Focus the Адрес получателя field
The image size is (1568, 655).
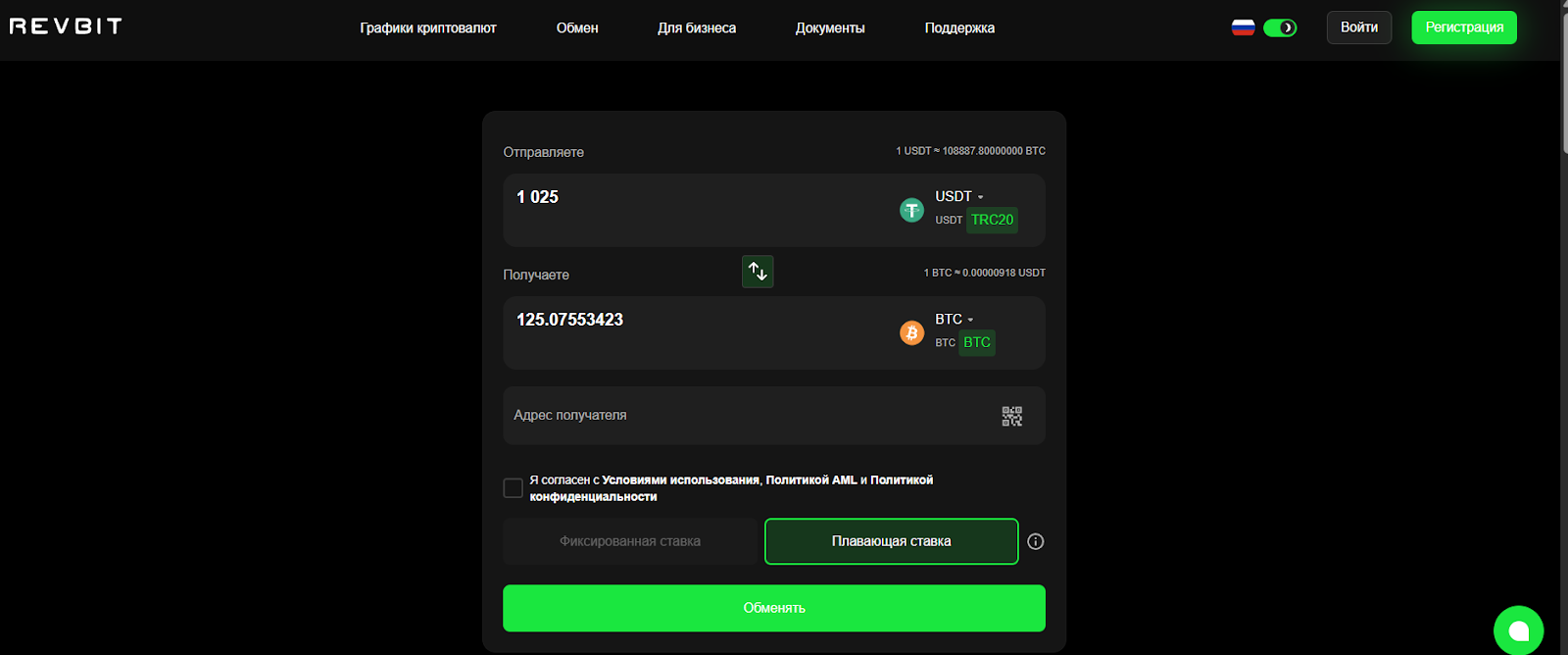(774, 416)
